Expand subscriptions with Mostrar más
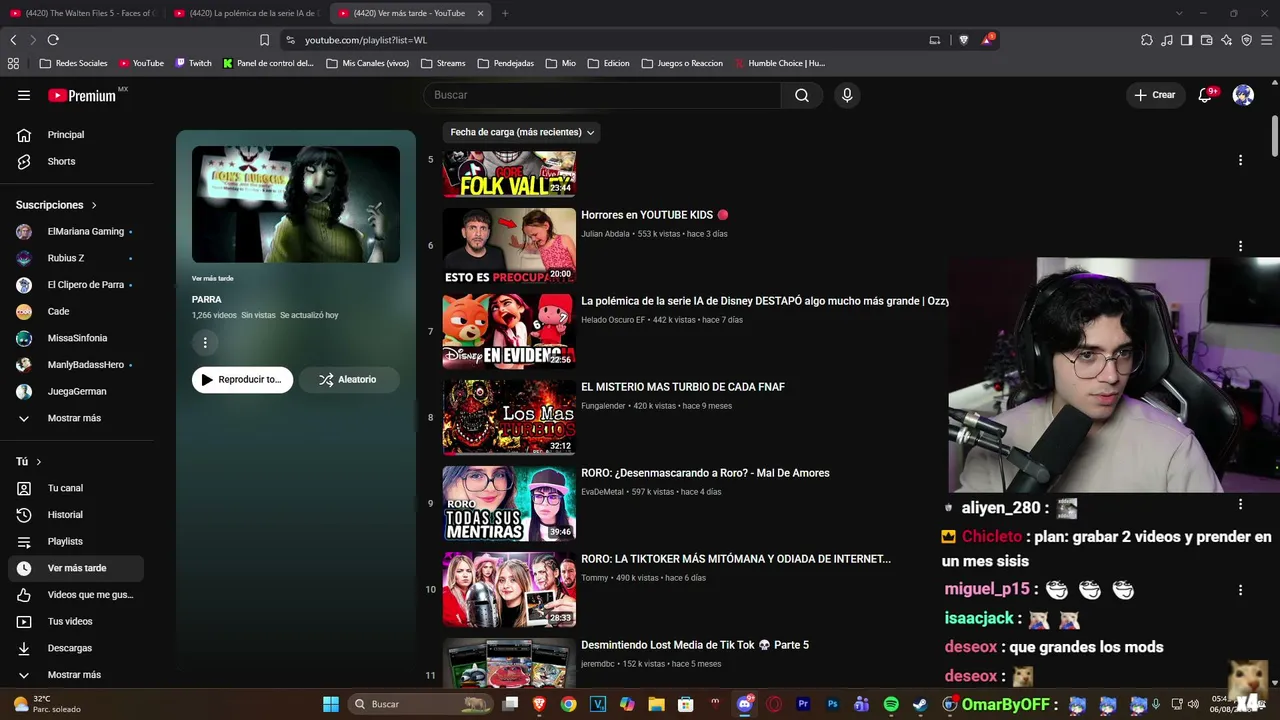This screenshot has height=720, width=1280. pos(77,418)
